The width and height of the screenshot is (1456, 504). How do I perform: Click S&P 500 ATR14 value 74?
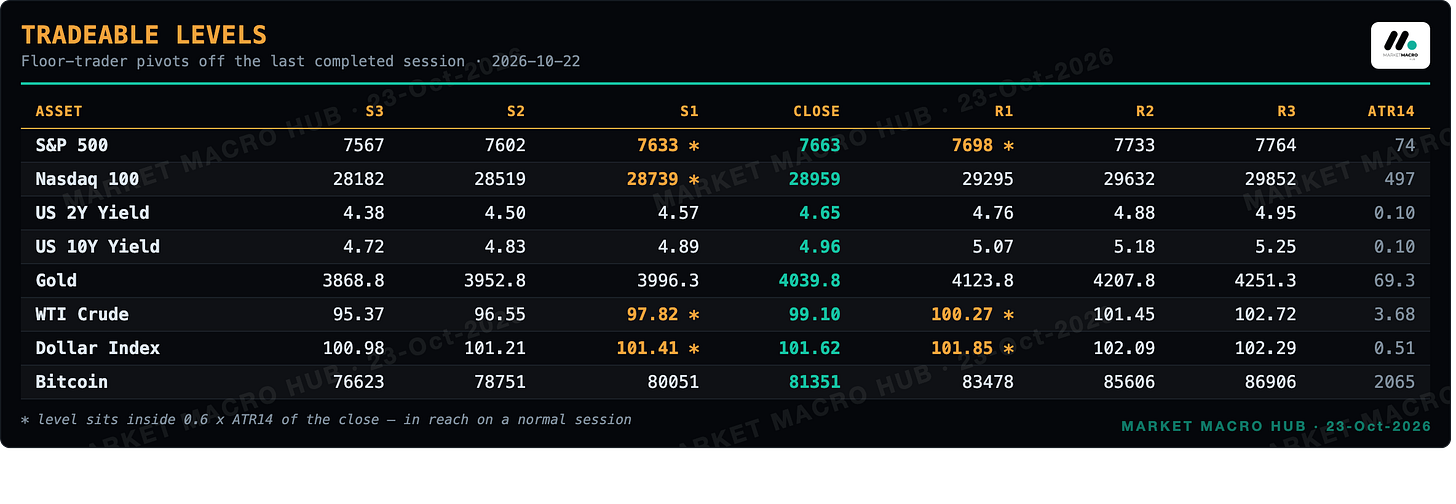(1405, 145)
